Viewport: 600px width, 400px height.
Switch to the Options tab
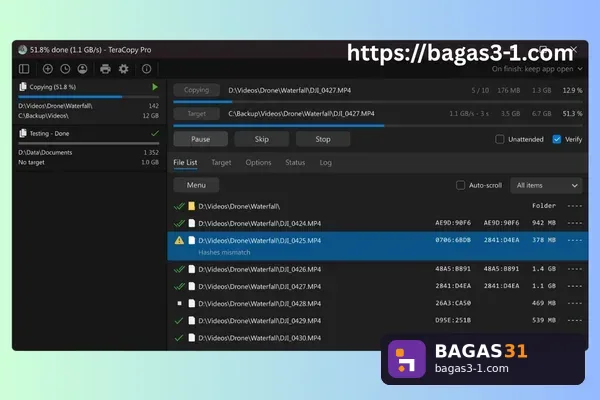click(258, 162)
